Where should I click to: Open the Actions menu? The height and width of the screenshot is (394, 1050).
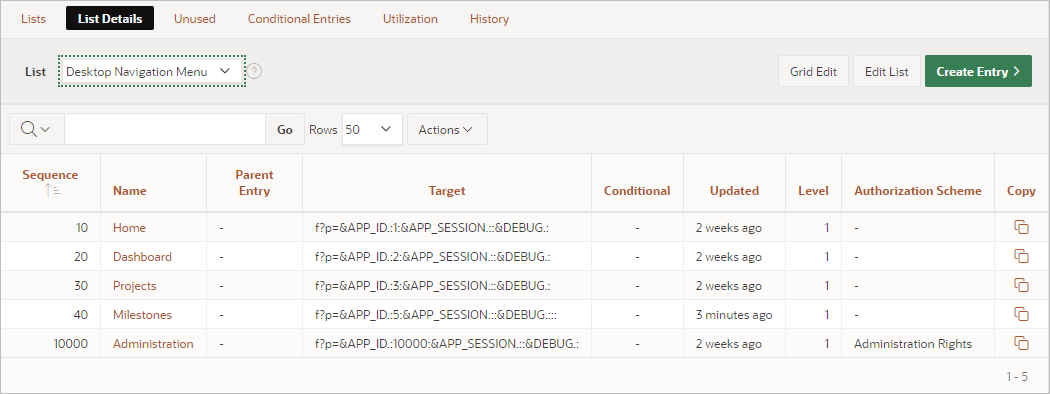pyautogui.click(x=447, y=129)
